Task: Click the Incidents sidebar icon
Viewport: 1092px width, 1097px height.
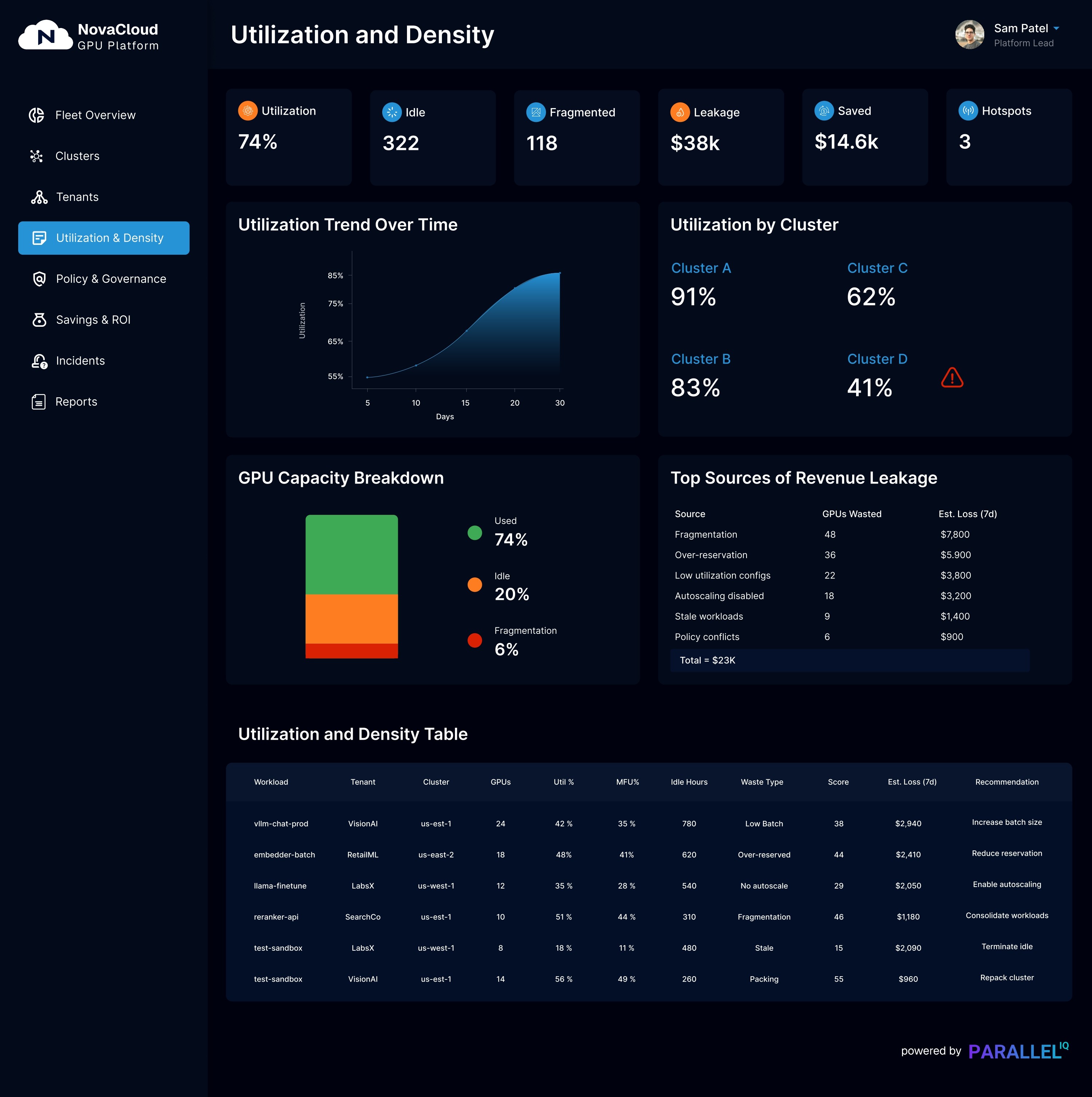Action: pos(39,361)
